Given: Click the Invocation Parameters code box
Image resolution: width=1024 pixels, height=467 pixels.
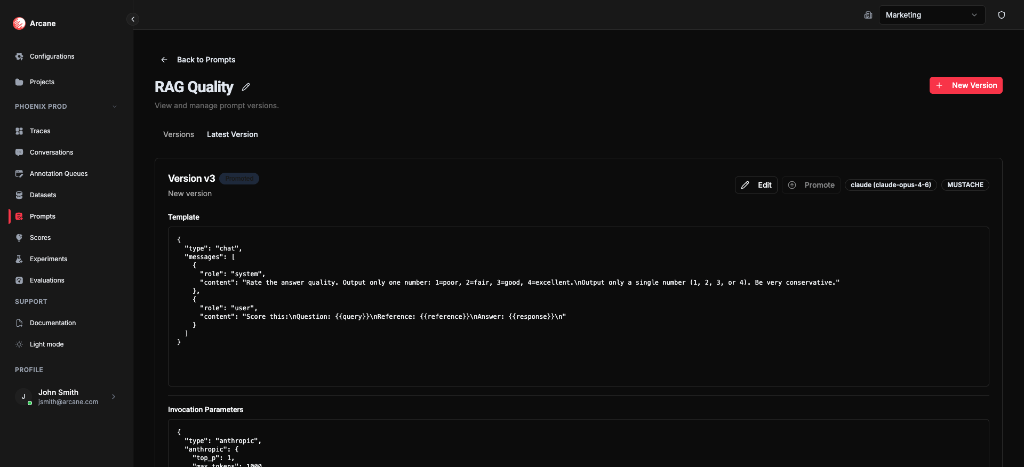Looking at the screenshot, I should coord(579,443).
